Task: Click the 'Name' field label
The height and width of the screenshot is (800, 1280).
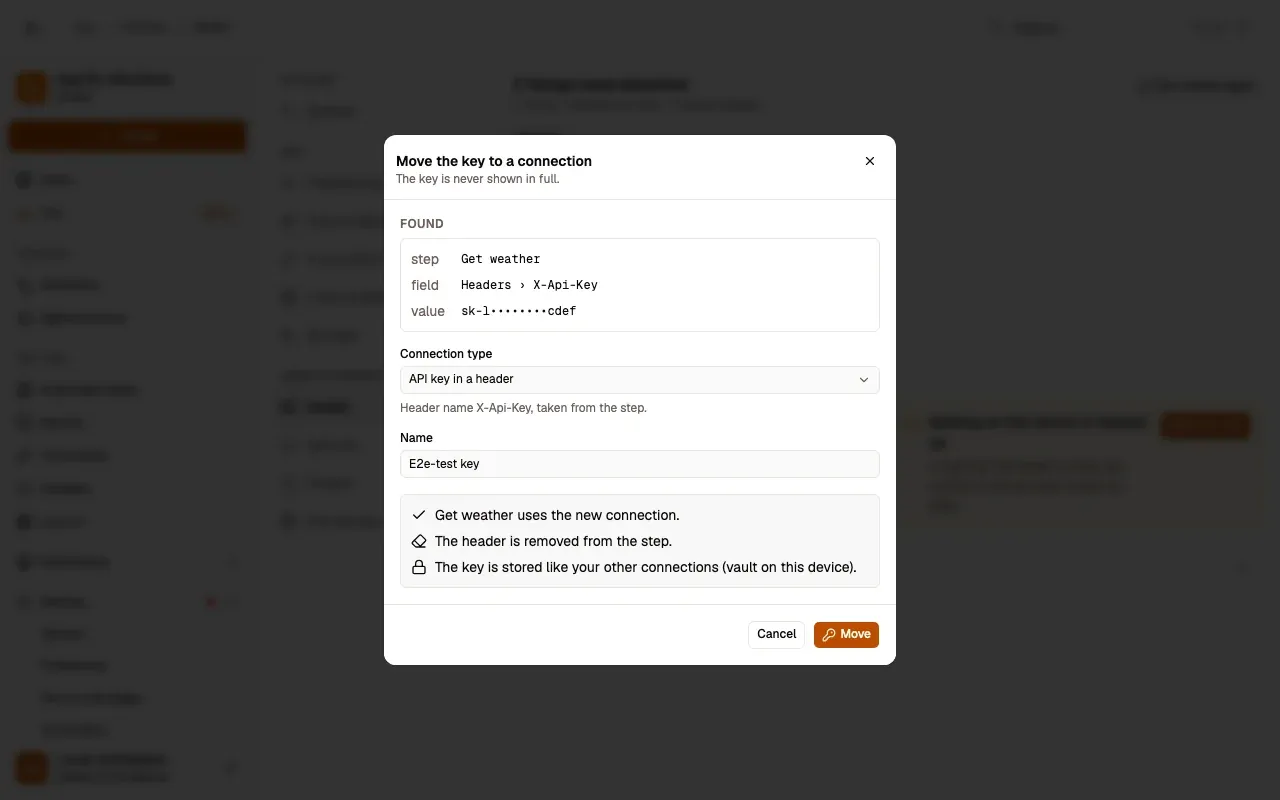Action: click(416, 438)
